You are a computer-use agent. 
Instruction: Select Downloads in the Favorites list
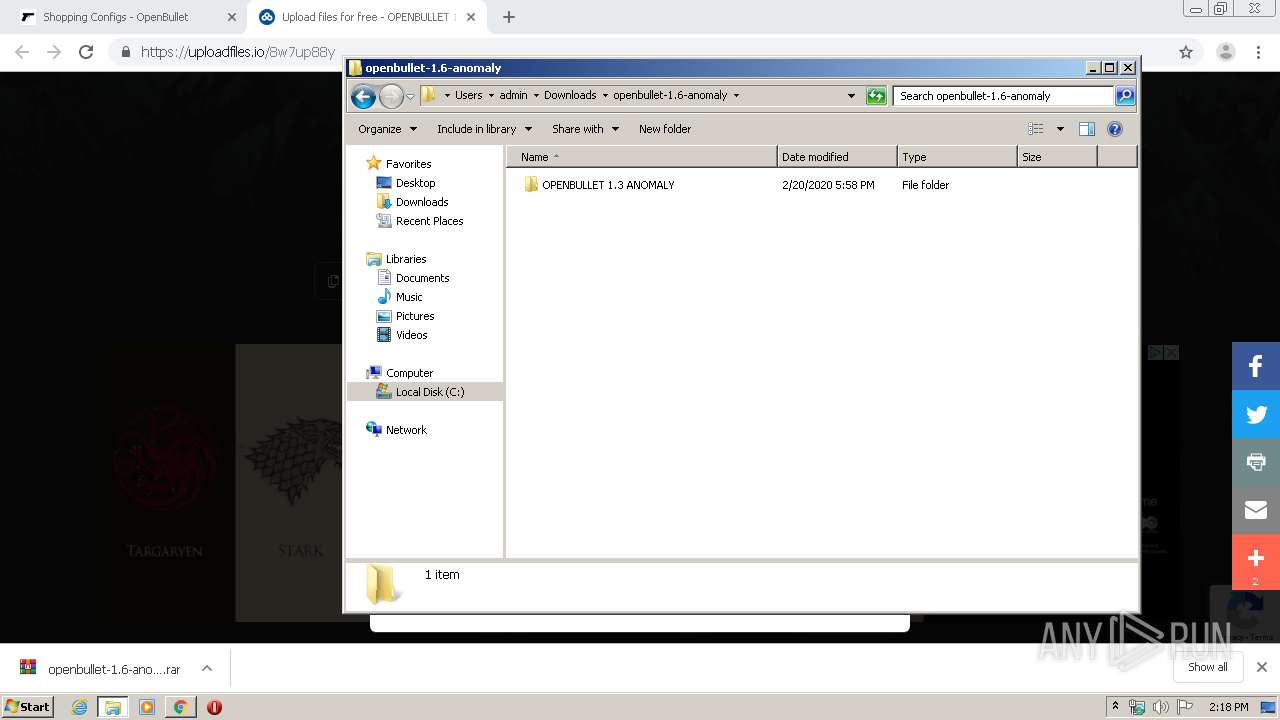(421, 202)
